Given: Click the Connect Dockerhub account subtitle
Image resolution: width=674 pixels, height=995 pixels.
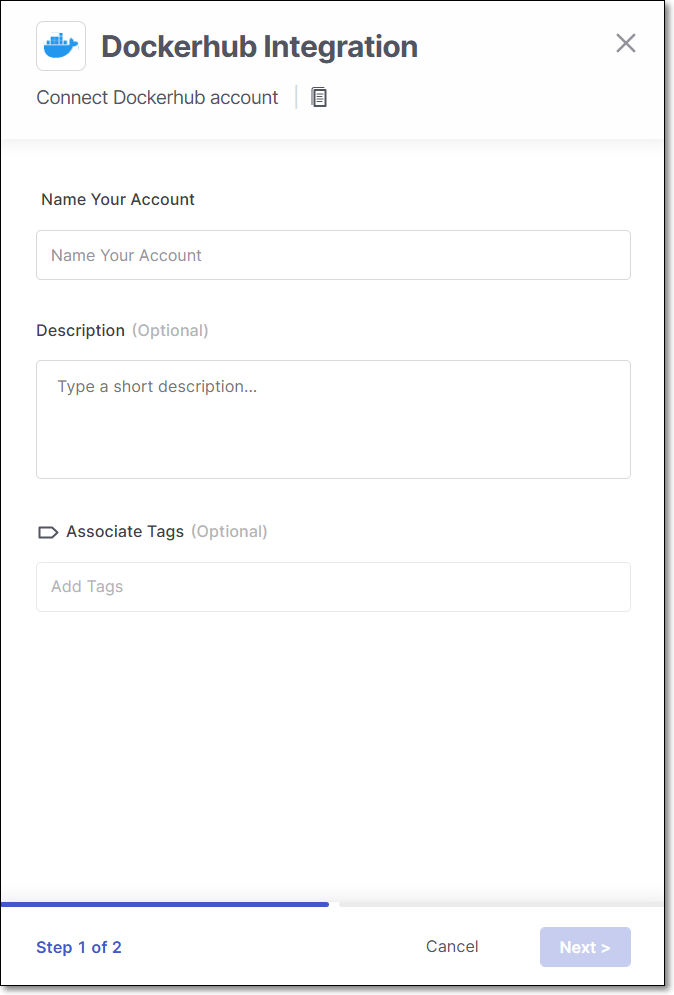Looking at the screenshot, I should tap(157, 98).
